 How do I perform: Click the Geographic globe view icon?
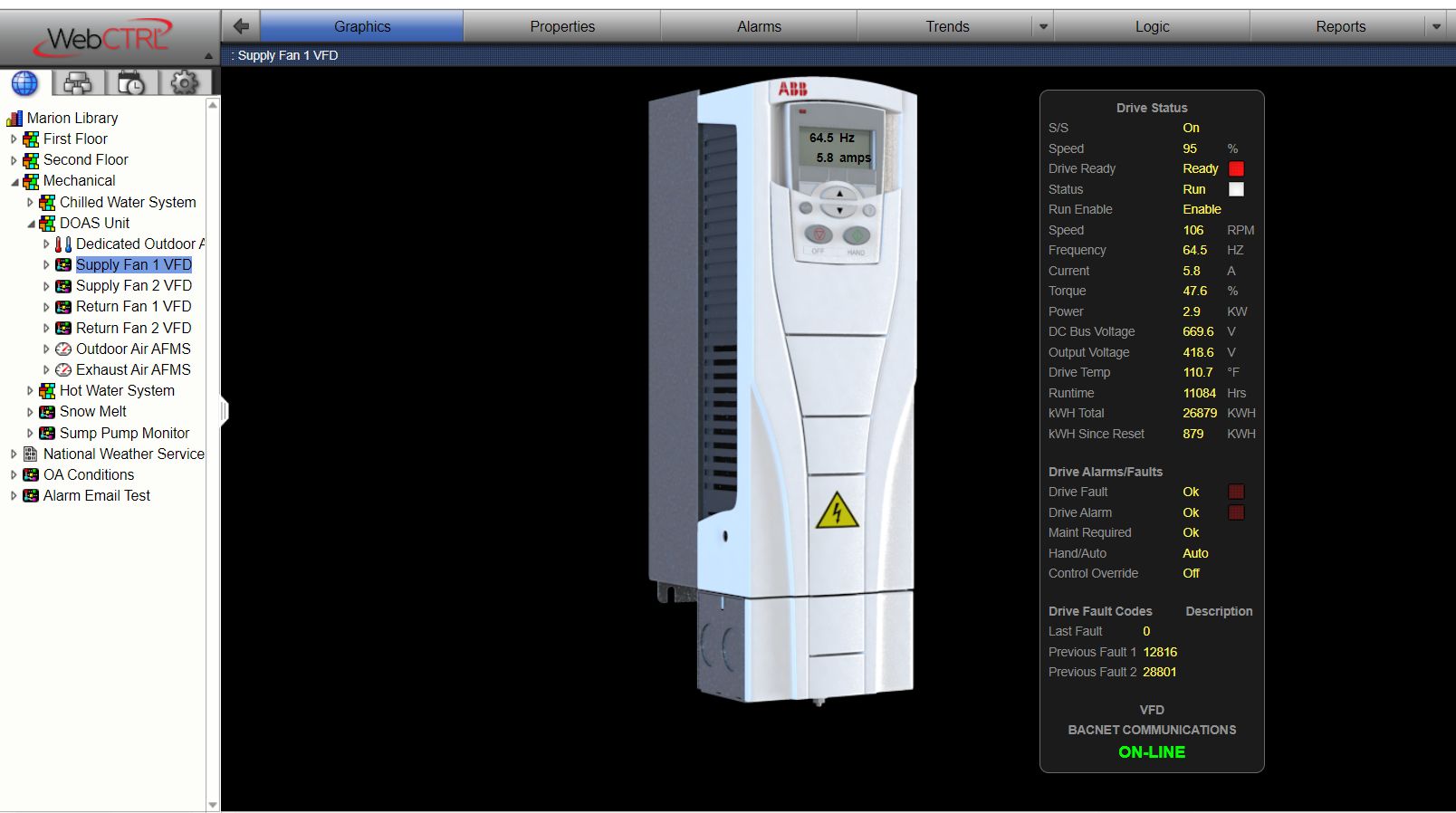[x=24, y=83]
